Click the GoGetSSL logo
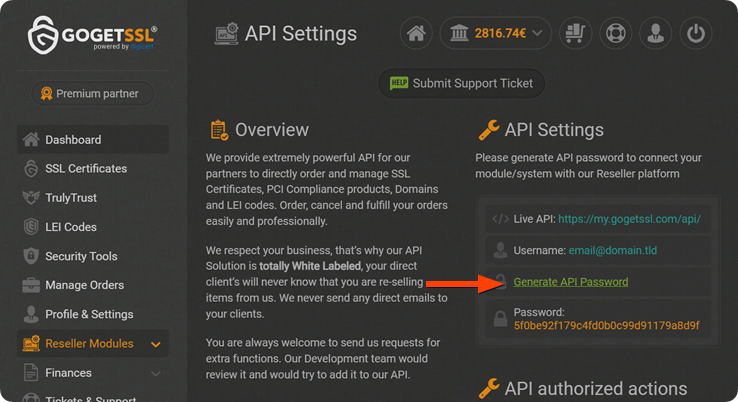This screenshot has width=738, height=402. click(92, 34)
